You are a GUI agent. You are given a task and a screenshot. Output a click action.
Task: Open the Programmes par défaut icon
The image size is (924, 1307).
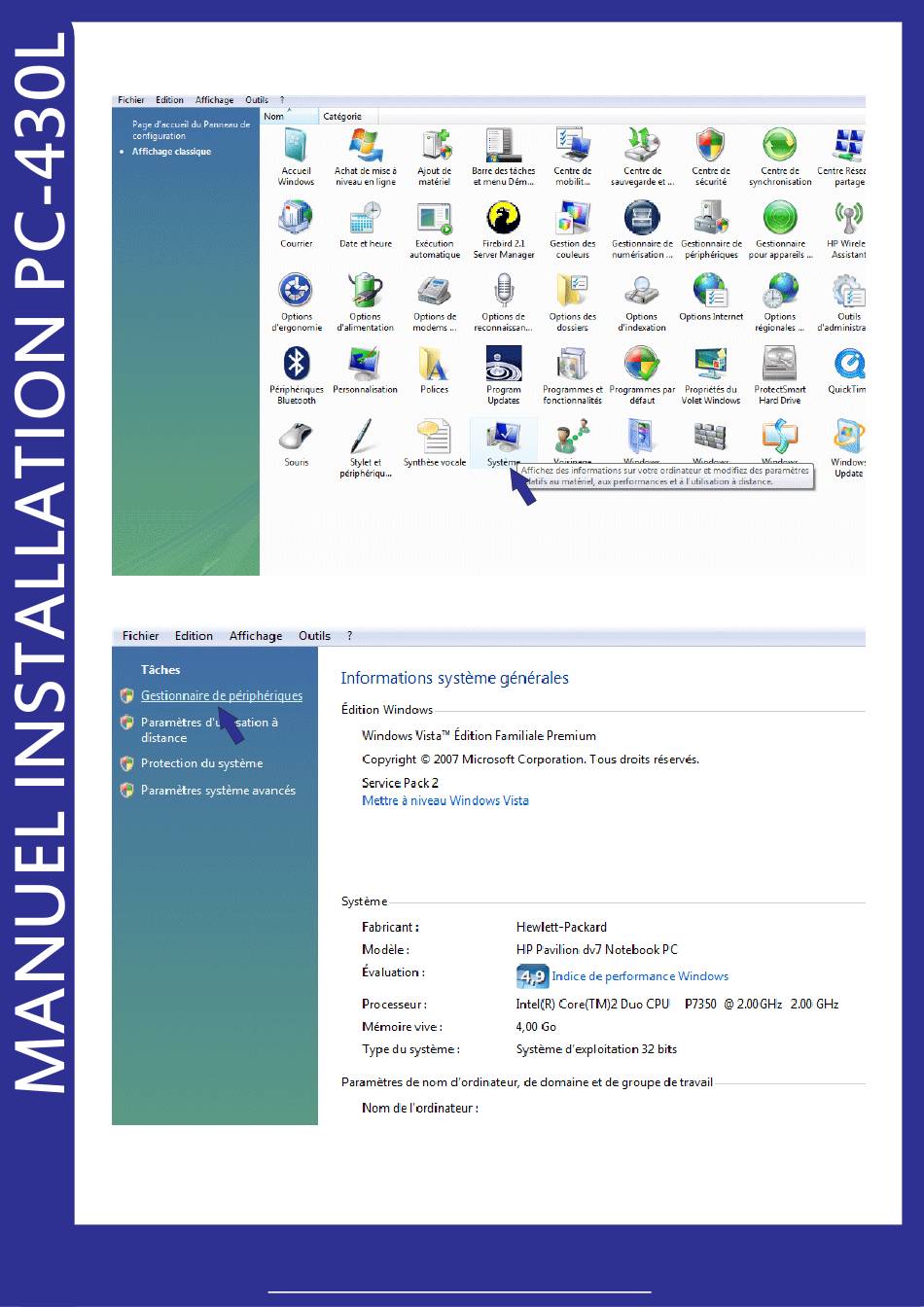click(642, 365)
